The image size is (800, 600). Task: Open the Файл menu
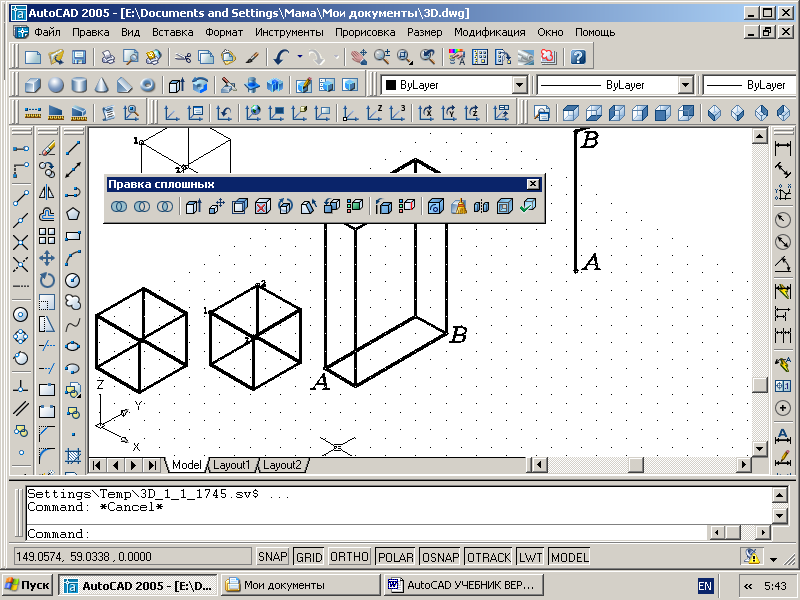pyautogui.click(x=47, y=32)
